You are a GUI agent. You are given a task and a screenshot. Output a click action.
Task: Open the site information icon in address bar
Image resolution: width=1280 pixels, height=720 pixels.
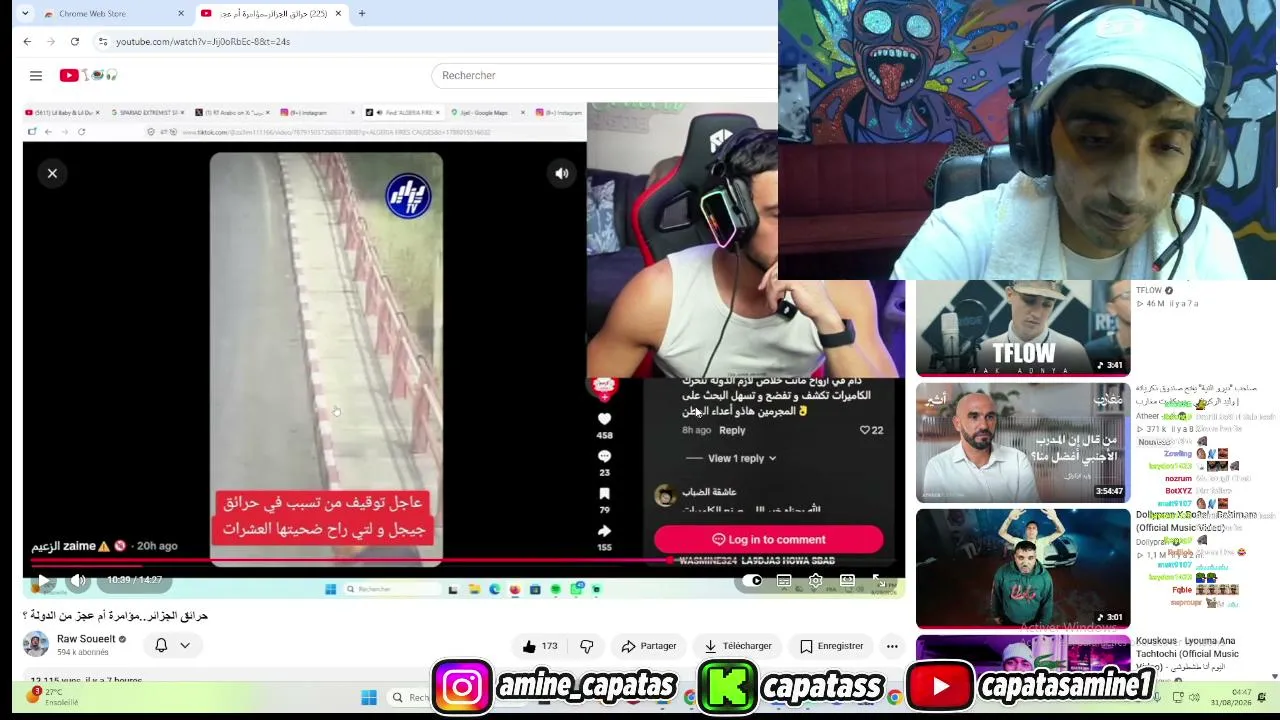tap(102, 41)
